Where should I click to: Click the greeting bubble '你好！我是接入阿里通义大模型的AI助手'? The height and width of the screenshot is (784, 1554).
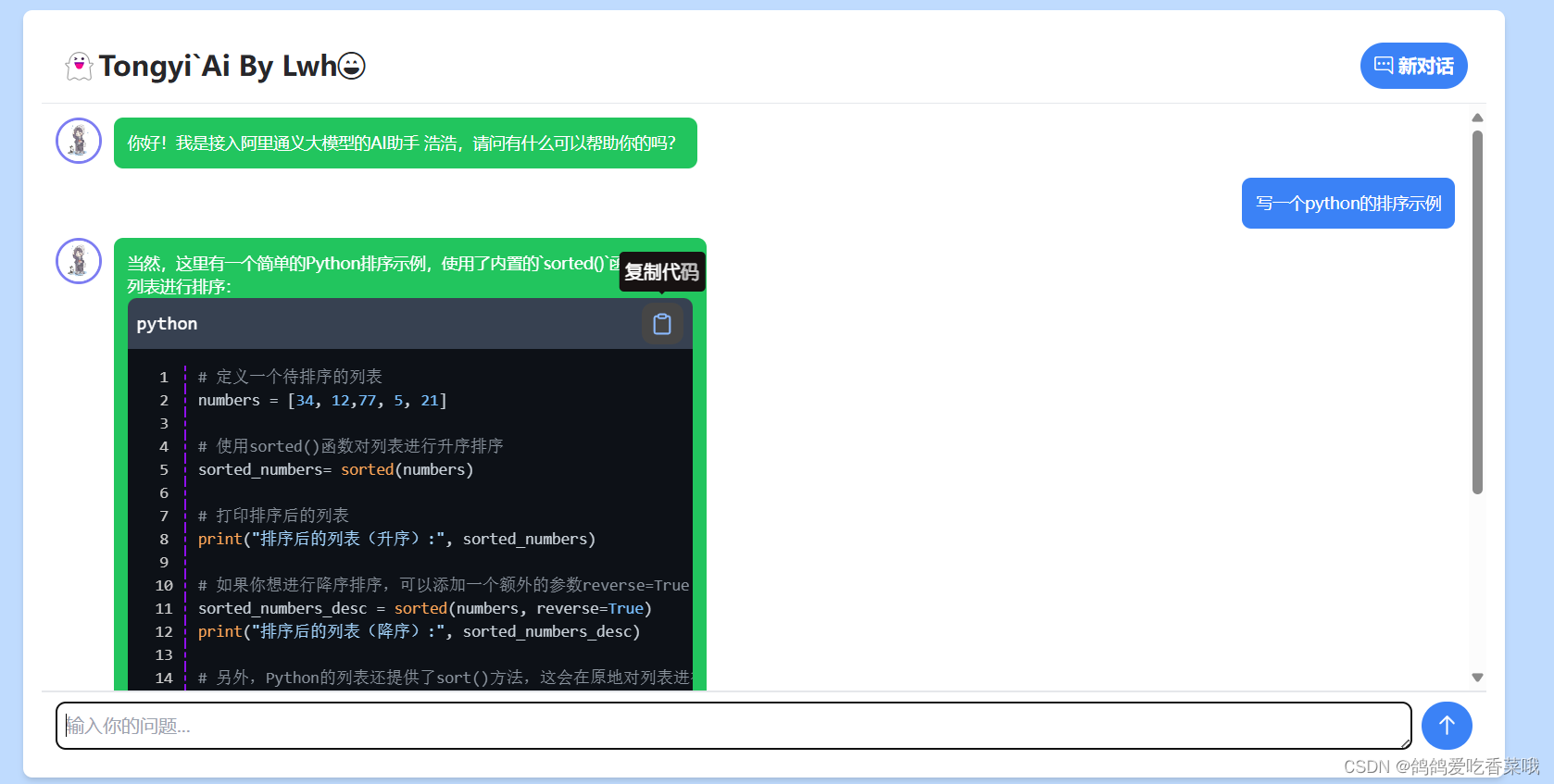(406, 143)
